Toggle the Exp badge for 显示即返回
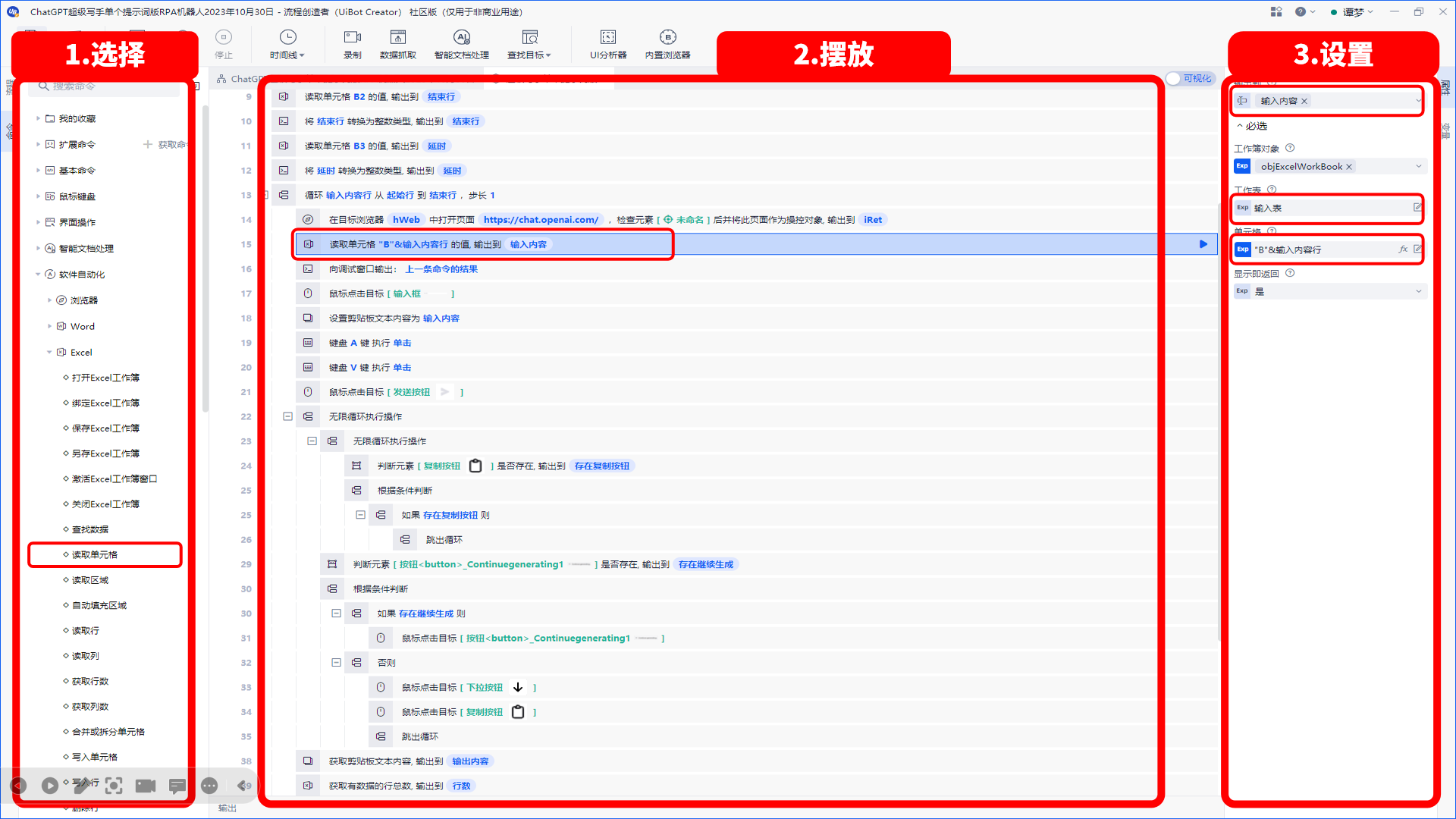This screenshot has height=819, width=1456. pos(1242,290)
